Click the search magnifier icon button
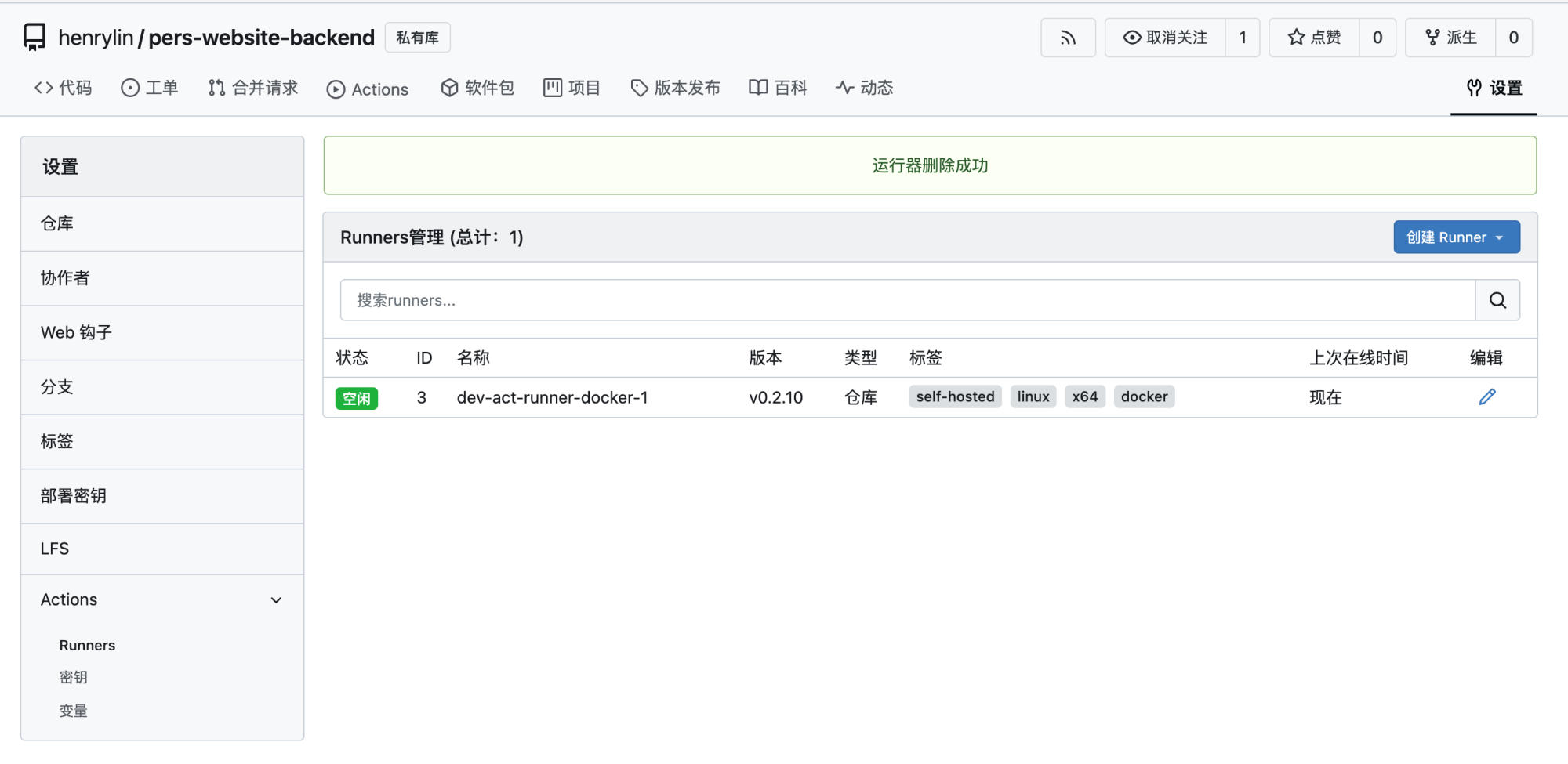Image resolution: width=1568 pixels, height=764 pixels. point(1497,300)
